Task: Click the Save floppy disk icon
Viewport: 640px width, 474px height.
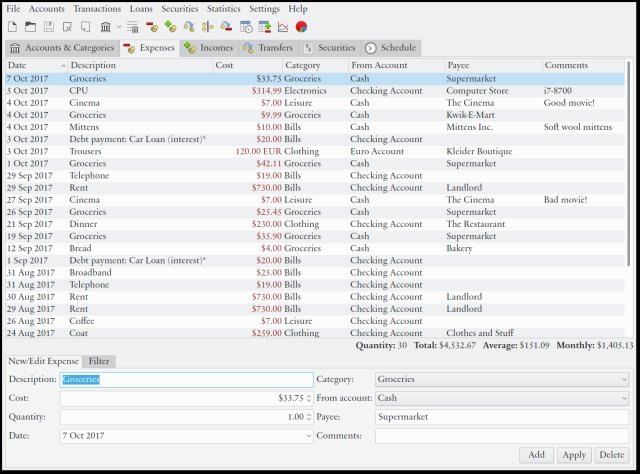Action: [x=48, y=26]
